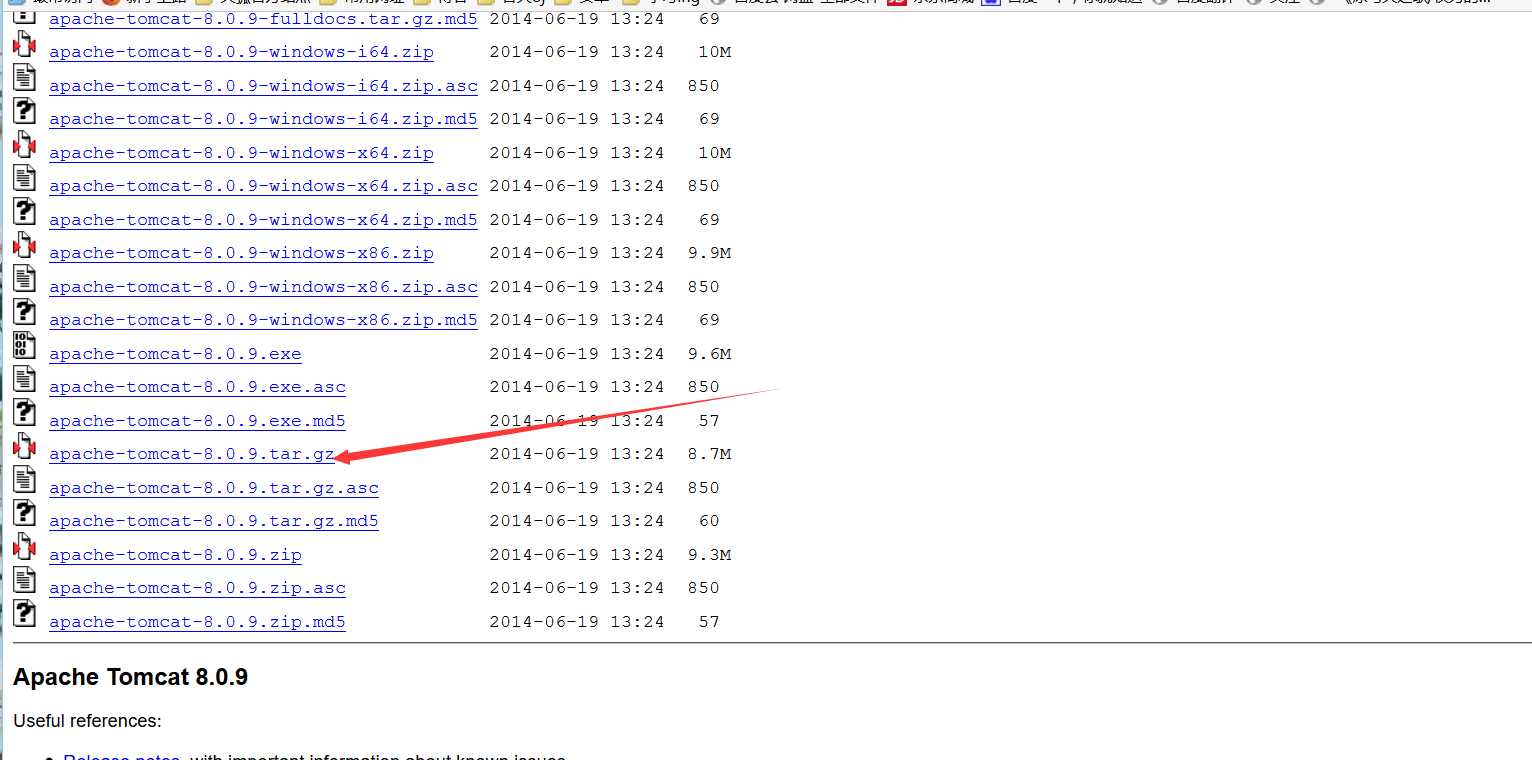1532x760 pixels.
Task: Open the apache-tomcat-8.0.9-windows-i64.zip.md5 checksum link
Action: click(x=263, y=119)
